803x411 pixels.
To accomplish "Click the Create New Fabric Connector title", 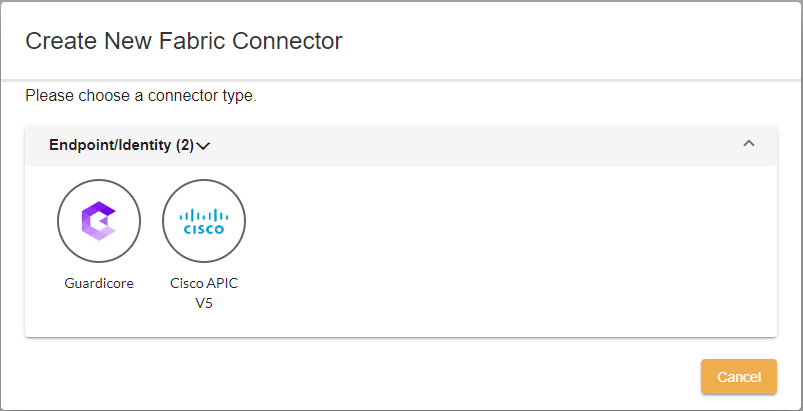I will pyautogui.click(x=184, y=41).
